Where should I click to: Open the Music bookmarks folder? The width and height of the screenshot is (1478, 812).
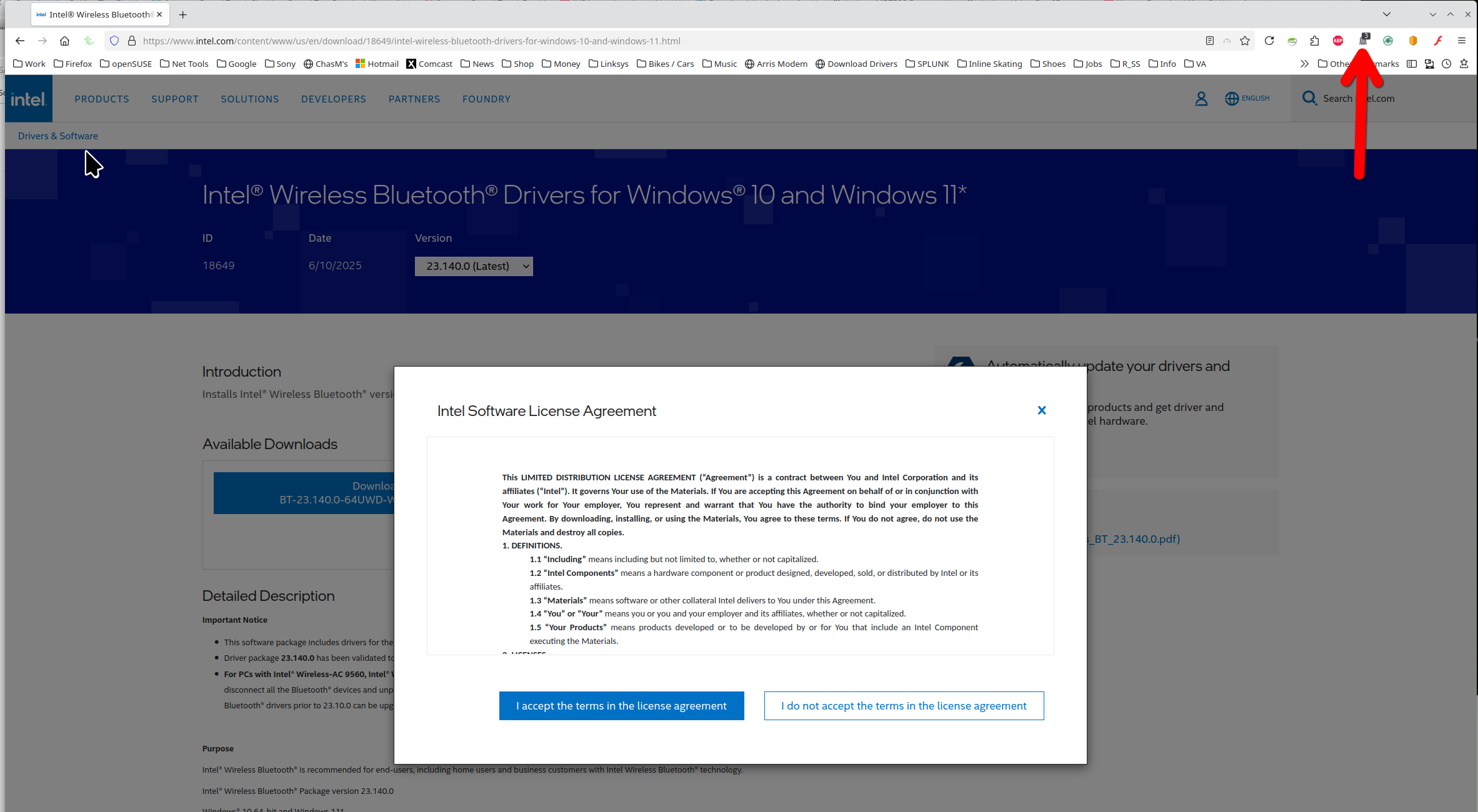click(x=719, y=64)
